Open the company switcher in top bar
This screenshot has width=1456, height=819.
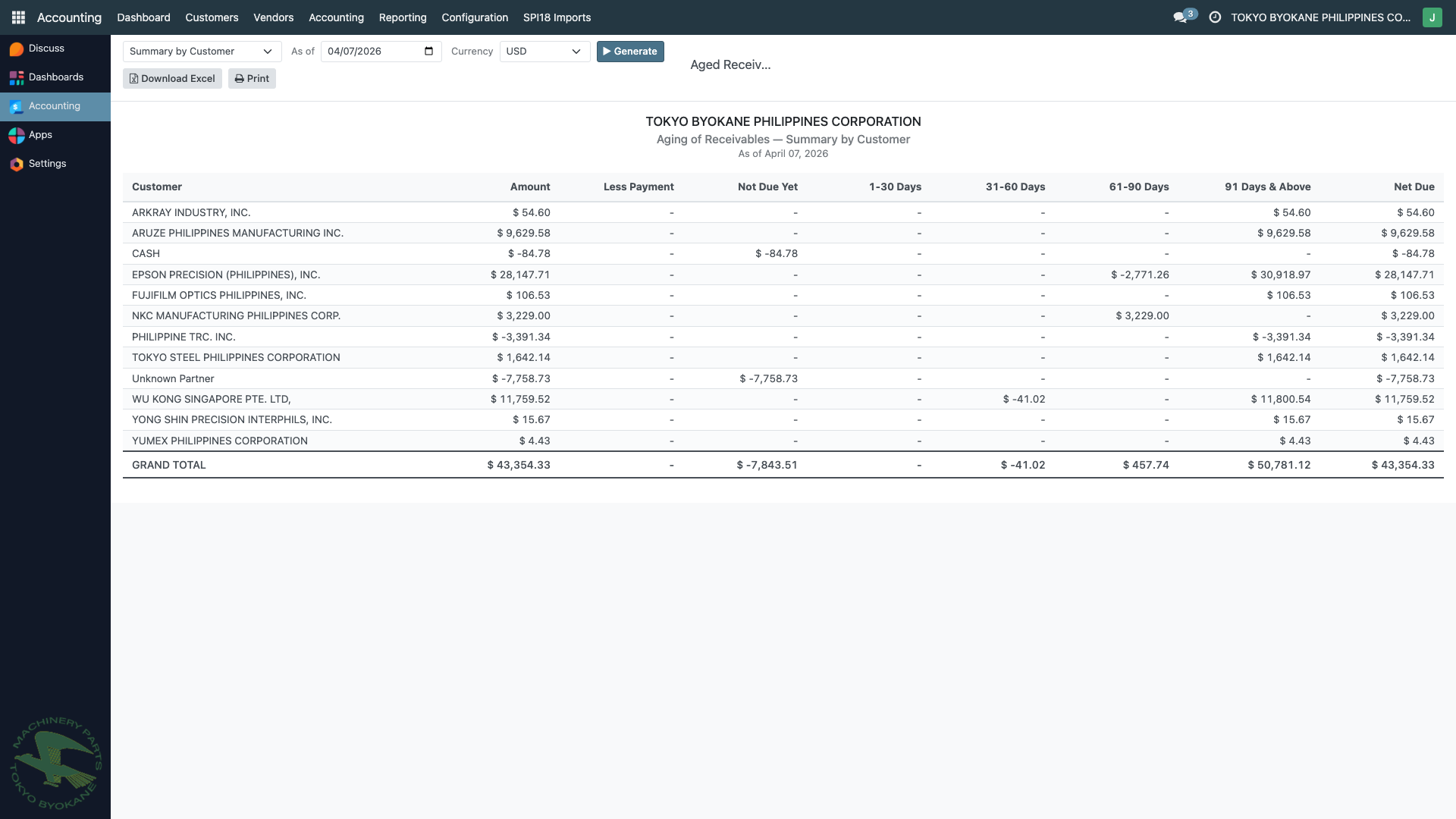pos(1320,17)
